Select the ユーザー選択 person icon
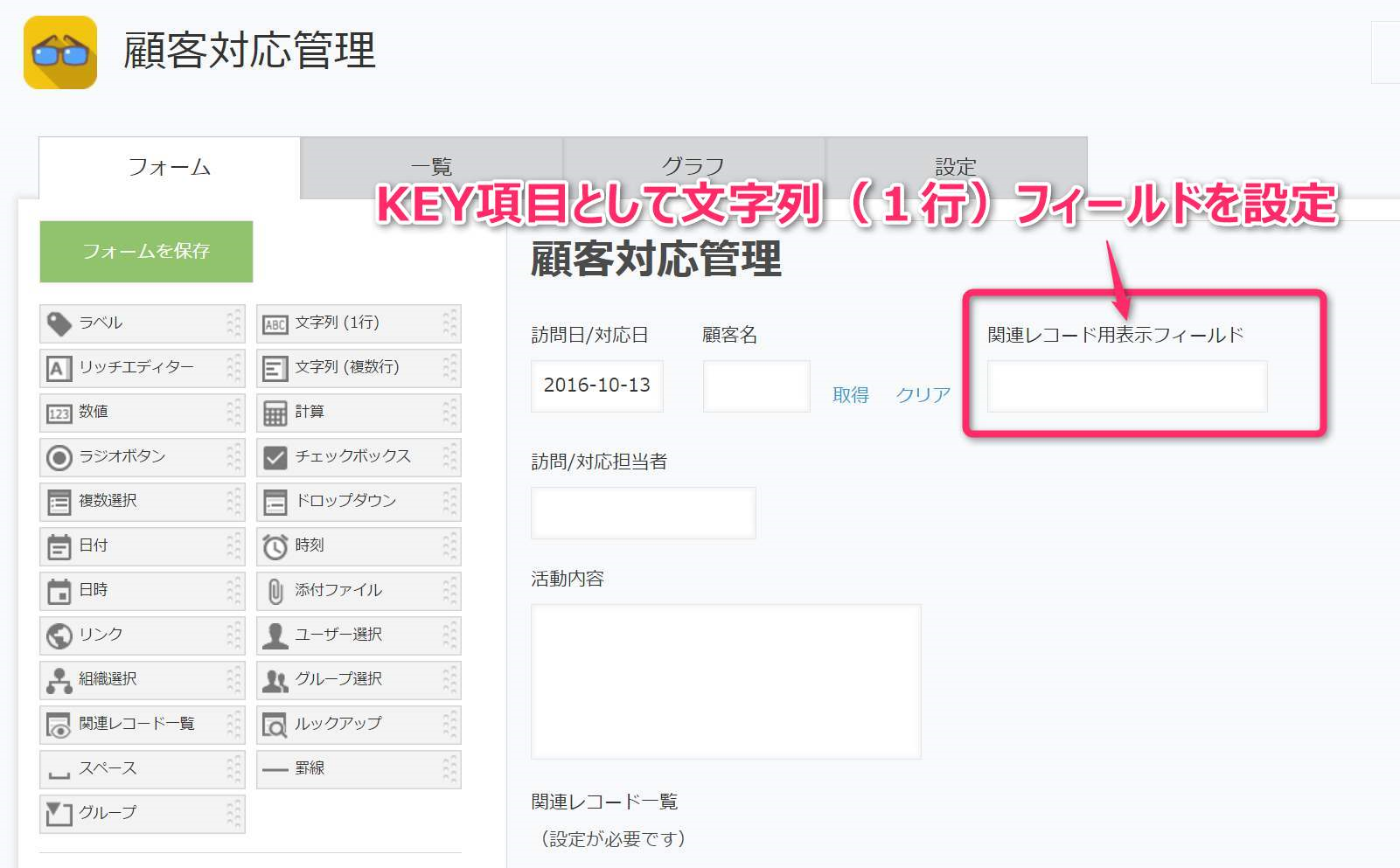Screen dimensions: 1400x868 [x=275, y=635]
